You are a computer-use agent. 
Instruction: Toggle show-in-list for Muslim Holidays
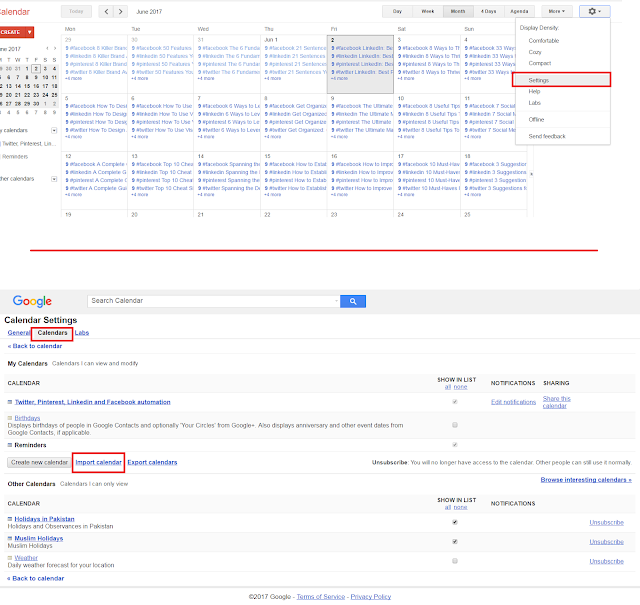455,542
